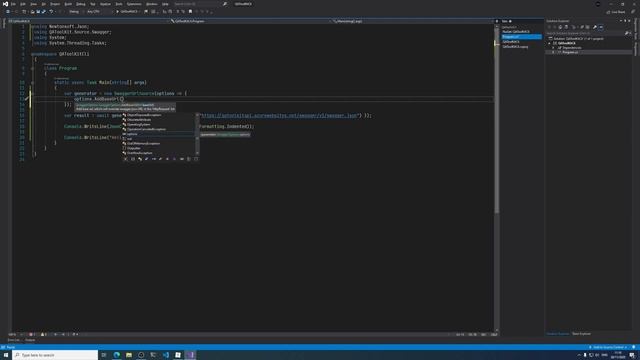Select the highlighted options IntelliSense entry
The height and width of the screenshot is (360, 640).
pyautogui.click(x=158, y=134)
